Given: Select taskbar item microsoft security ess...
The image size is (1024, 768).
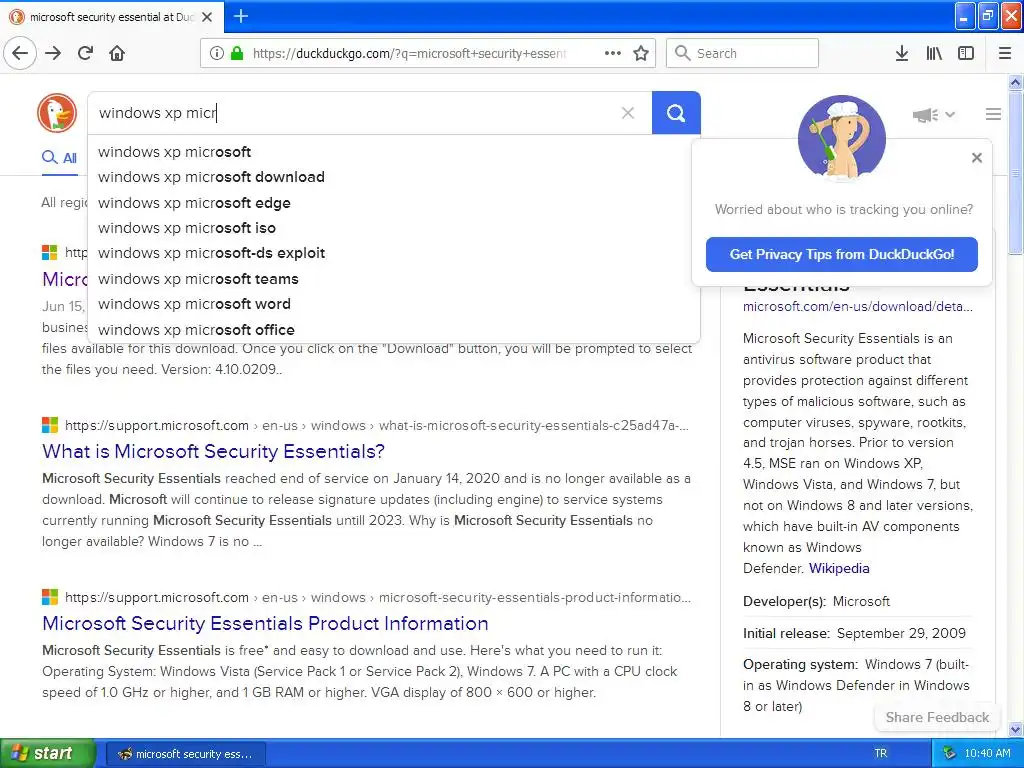Looking at the screenshot, I should [x=185, y=754].
